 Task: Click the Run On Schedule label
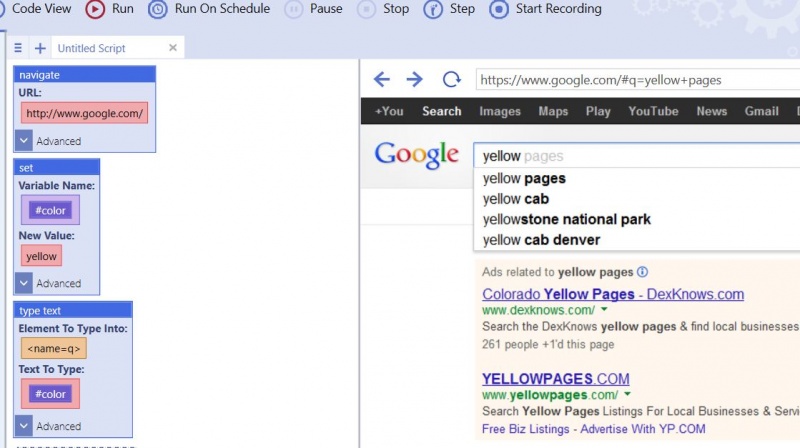pyautogui.click(x=222, y=9)
